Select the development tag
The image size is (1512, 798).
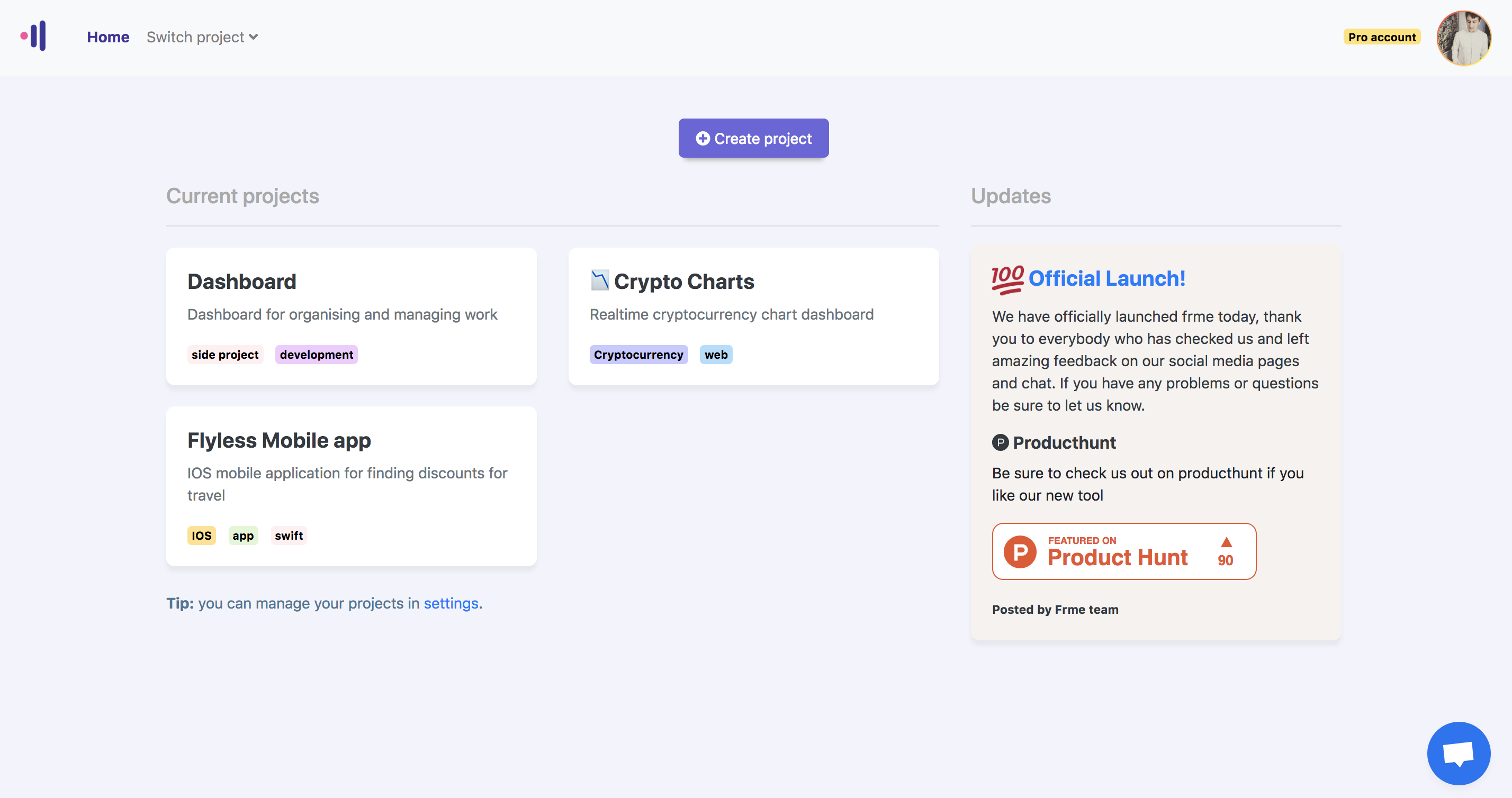(x=317, y=355)
